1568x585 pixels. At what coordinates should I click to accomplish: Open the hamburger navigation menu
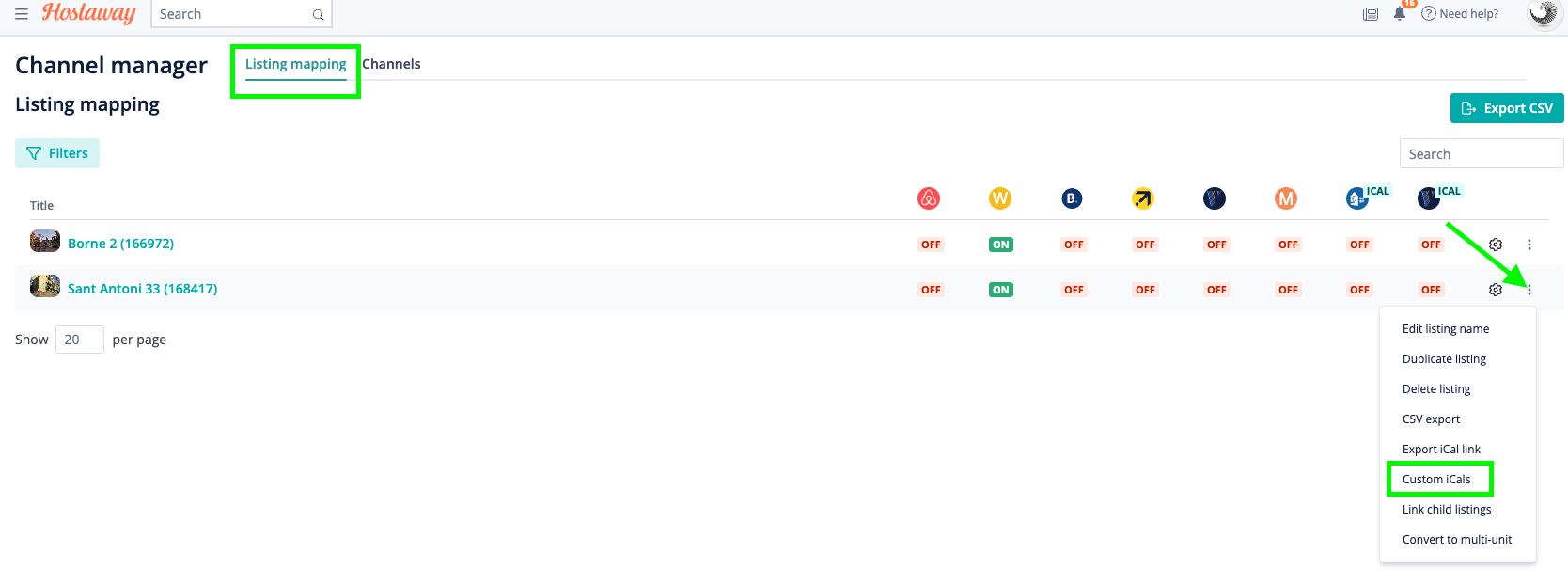pos(22,14)
